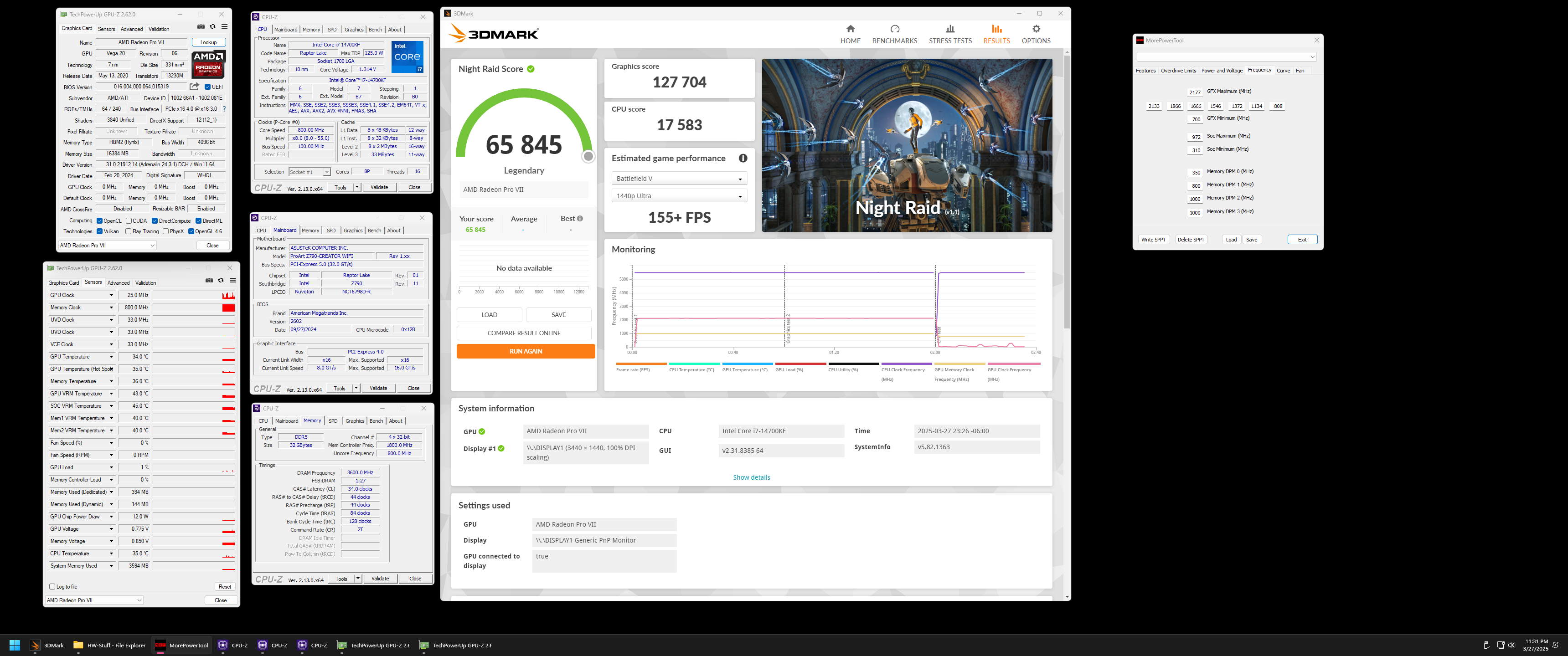Open Advanced tab in GPU-Z top window
1568x656 pixels.
(x=131, y=29)
